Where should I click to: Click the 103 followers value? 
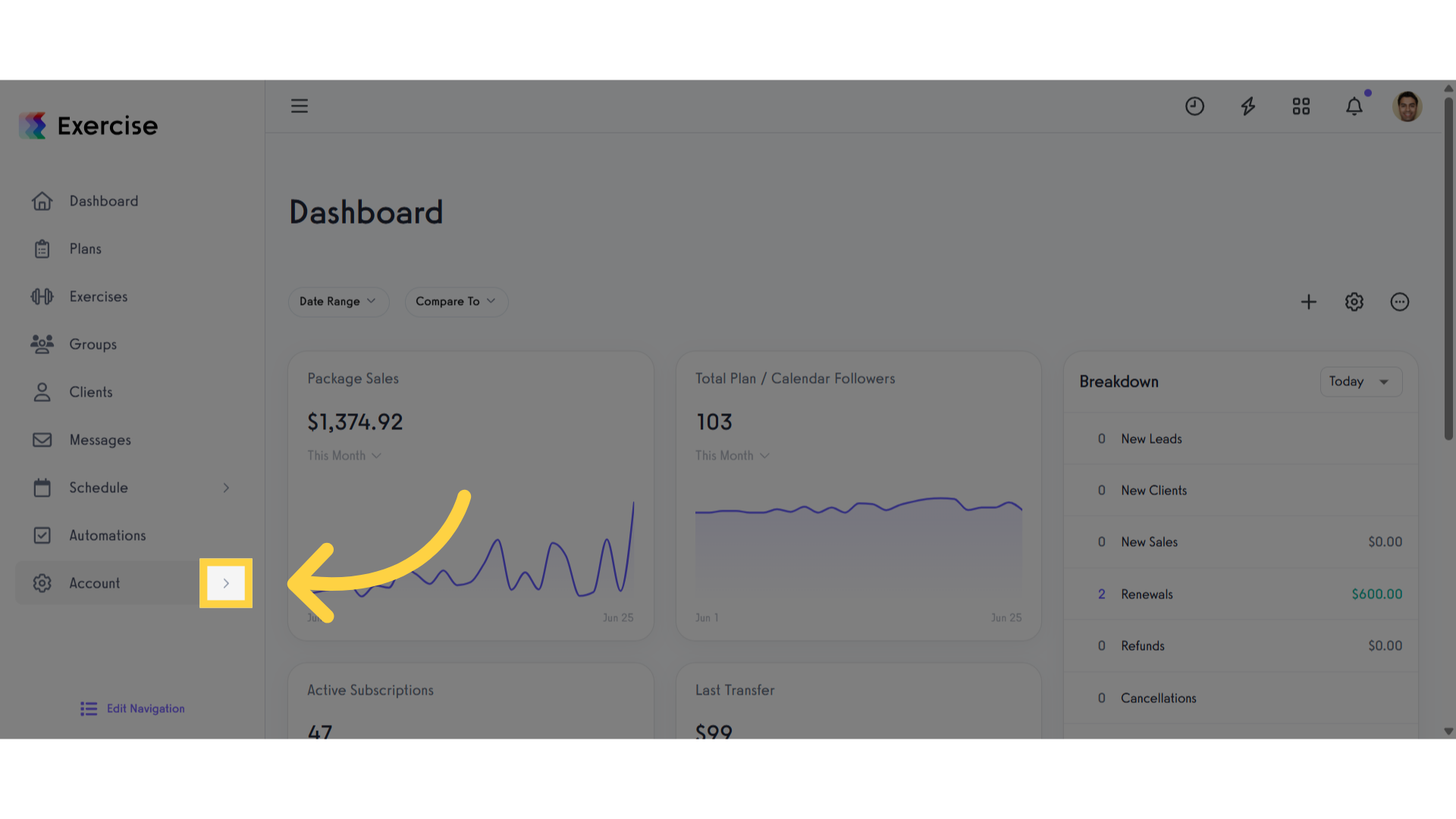point(714,422)
